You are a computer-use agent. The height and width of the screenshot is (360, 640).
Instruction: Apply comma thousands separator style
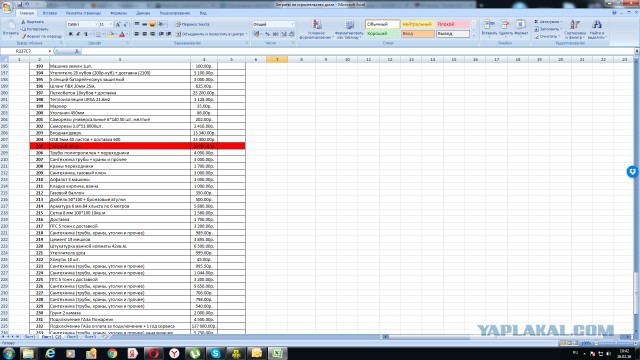tap(275, 34)
